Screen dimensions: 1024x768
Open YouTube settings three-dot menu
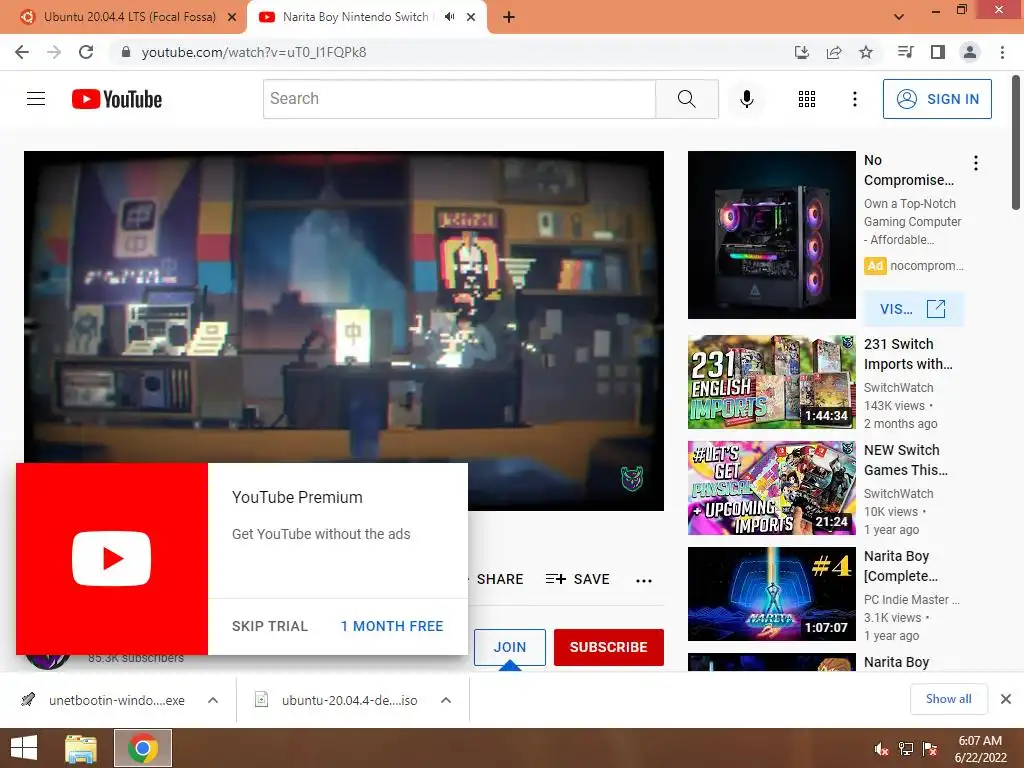click(854, 99)
